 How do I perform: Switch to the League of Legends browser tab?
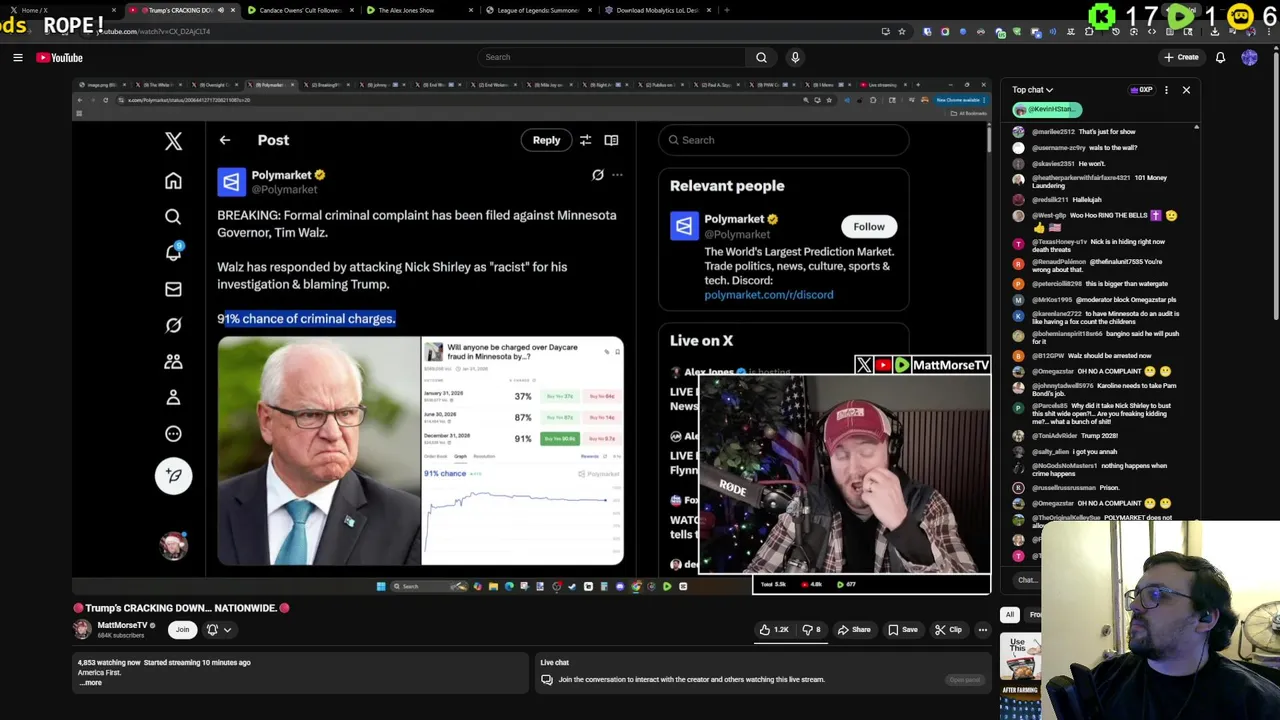click(538, 10)
